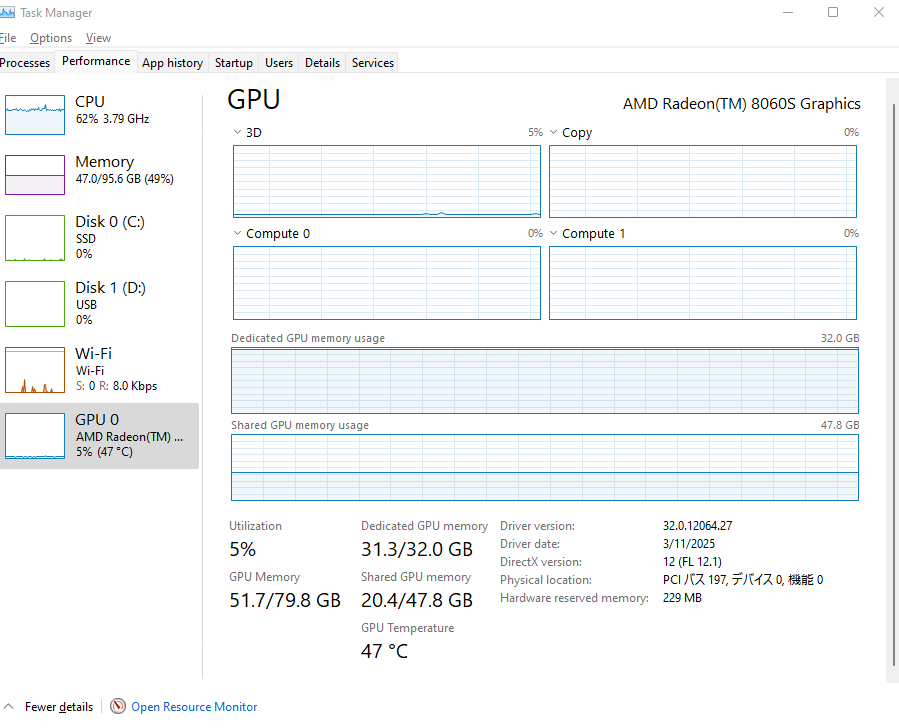Click the 'Disk 1 (D:)' label

(111, 287)
